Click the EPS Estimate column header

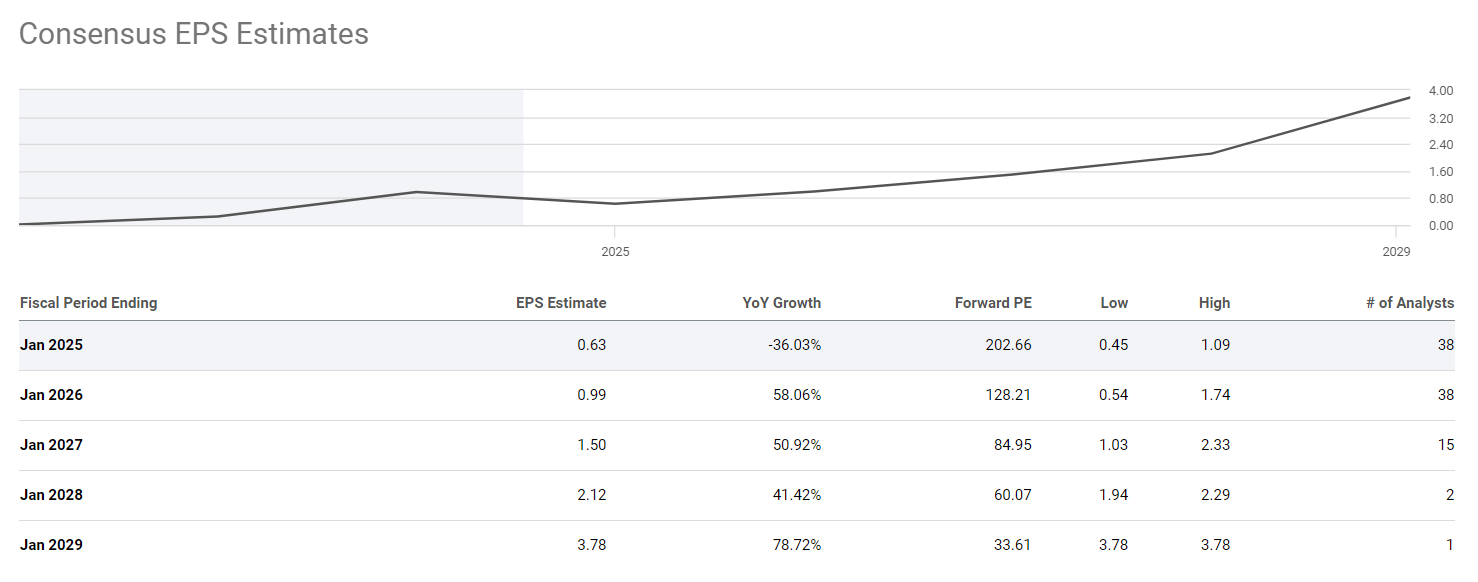pos(560,303)
